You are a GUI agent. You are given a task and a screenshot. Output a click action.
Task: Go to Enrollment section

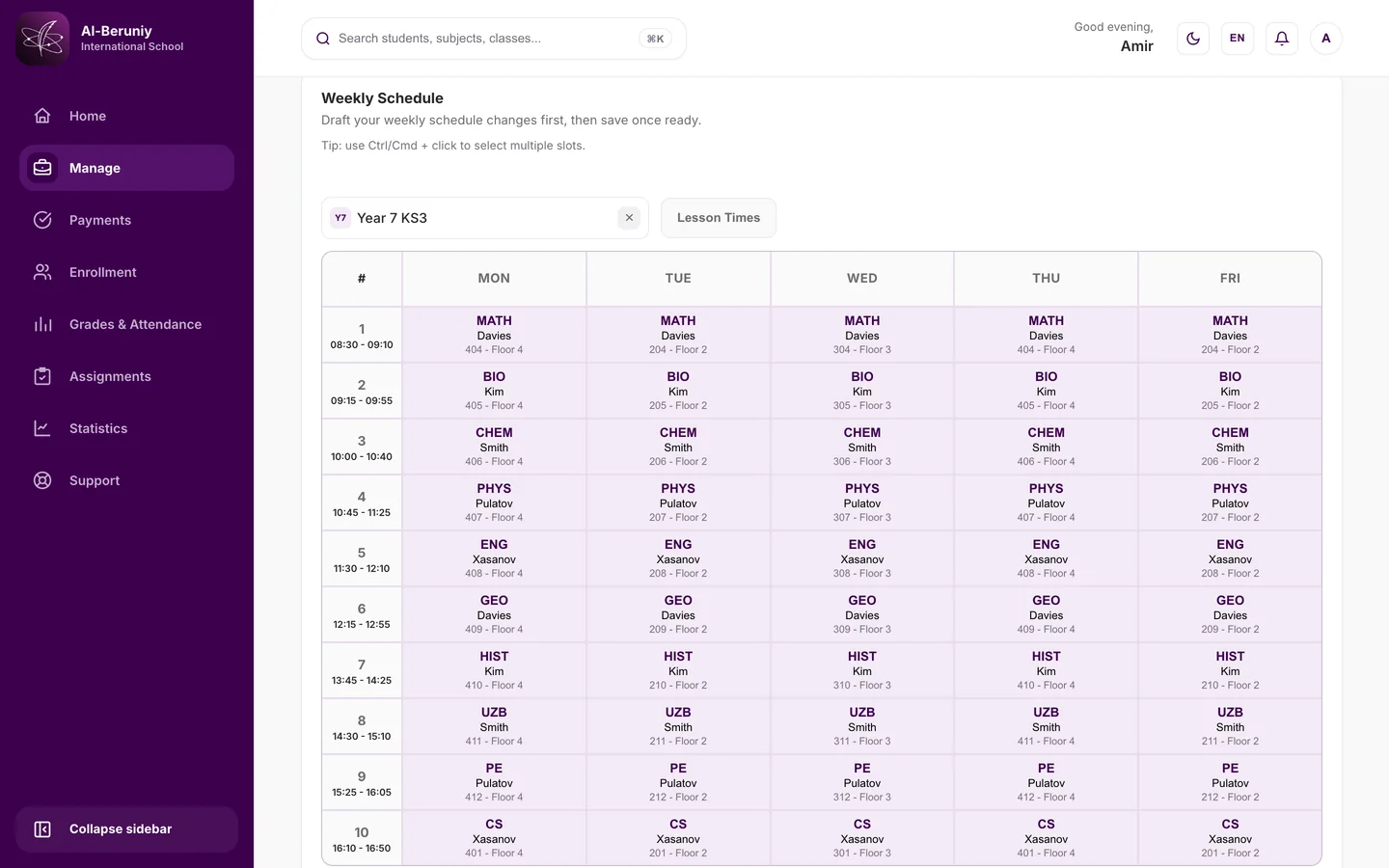126,272
